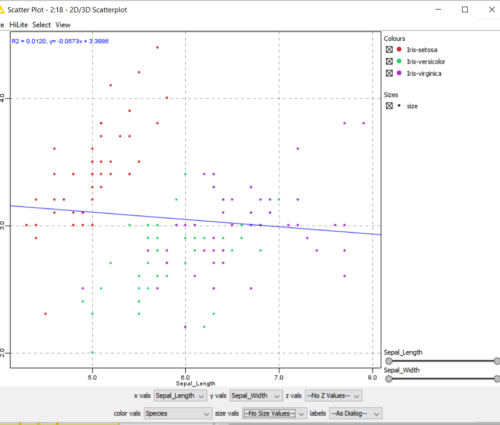Open the labels As Dialog dropdown
Viewport: 500px width, 425px height.
pos(355,413)
